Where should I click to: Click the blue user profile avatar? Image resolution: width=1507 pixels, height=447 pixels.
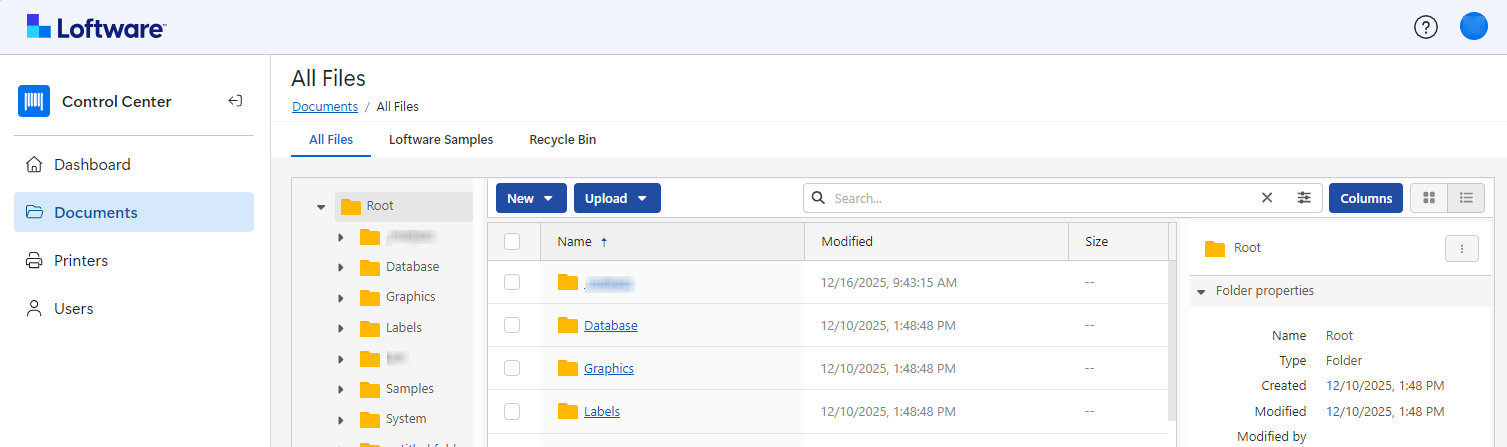(1473, 27)
